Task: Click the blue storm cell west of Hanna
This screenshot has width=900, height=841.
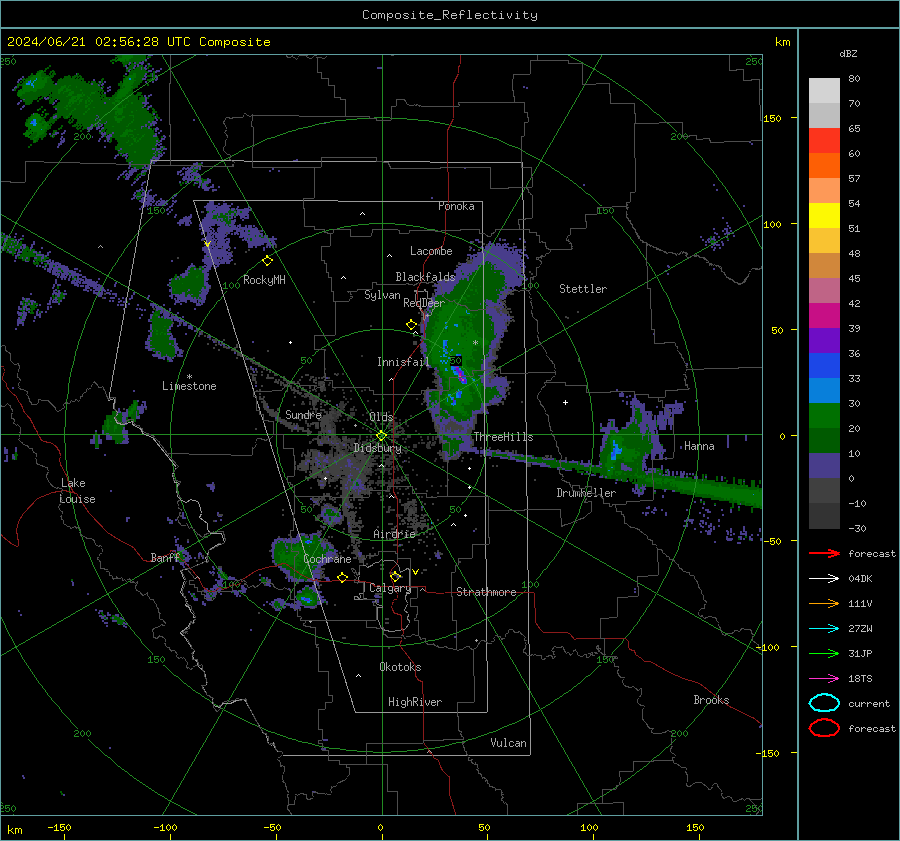Action: [x=615, y=449]
